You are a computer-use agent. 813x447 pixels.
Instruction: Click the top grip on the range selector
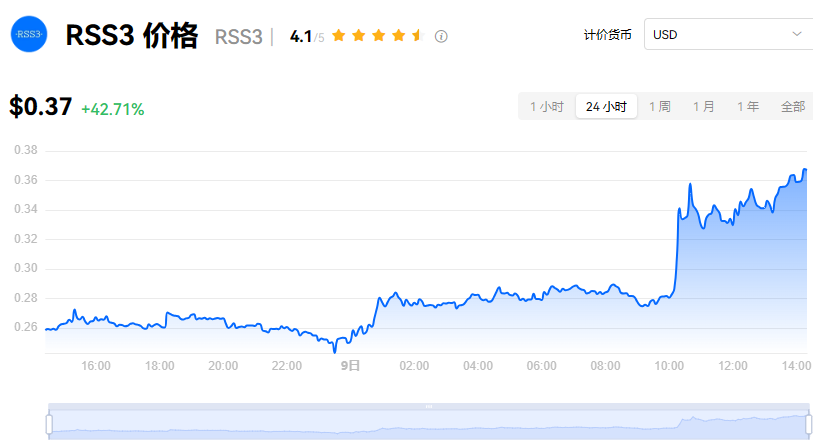click(x=428, y=406)
